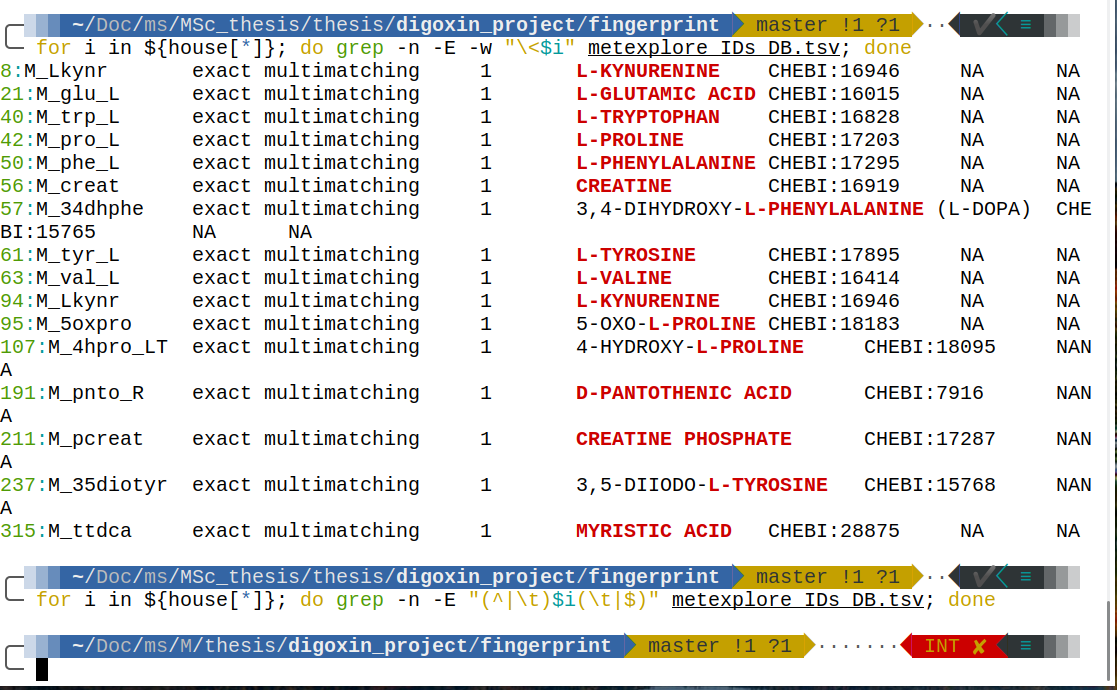Click the value 'CHEBI:18183'
This screenshot has height=690, width=1117.
click(833, 324)
